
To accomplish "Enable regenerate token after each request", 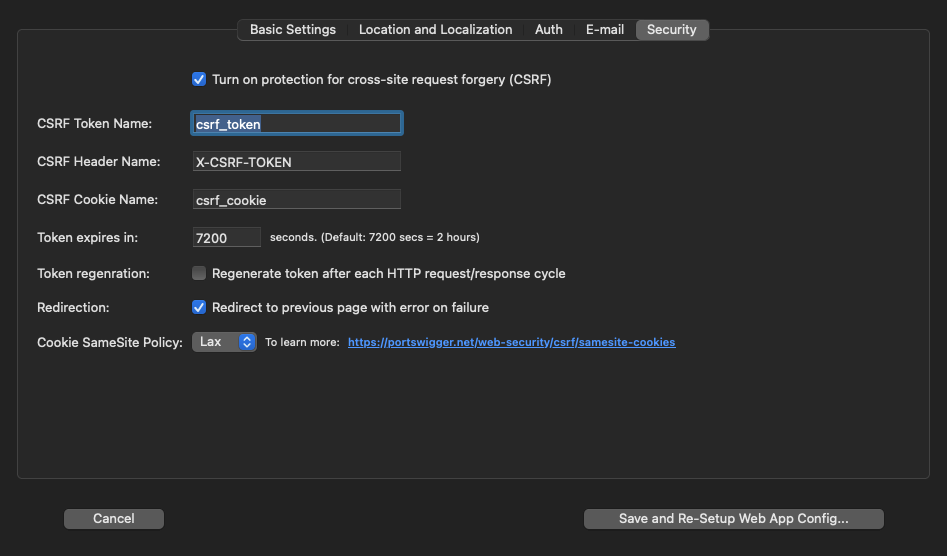I will tap(199, 273).
